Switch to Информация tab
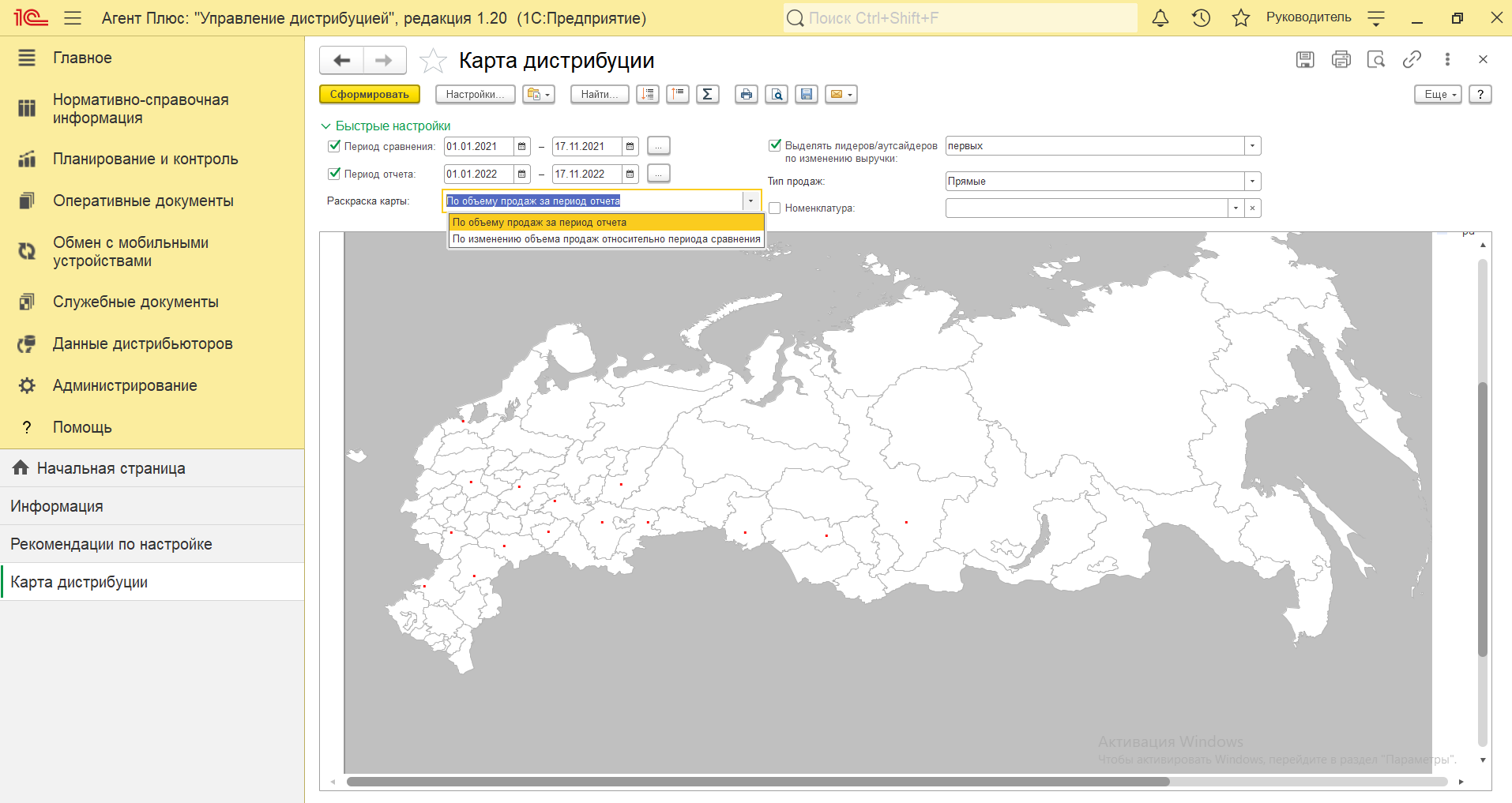Viewport: 1512px width, 803px height. (x=152, y=506)
